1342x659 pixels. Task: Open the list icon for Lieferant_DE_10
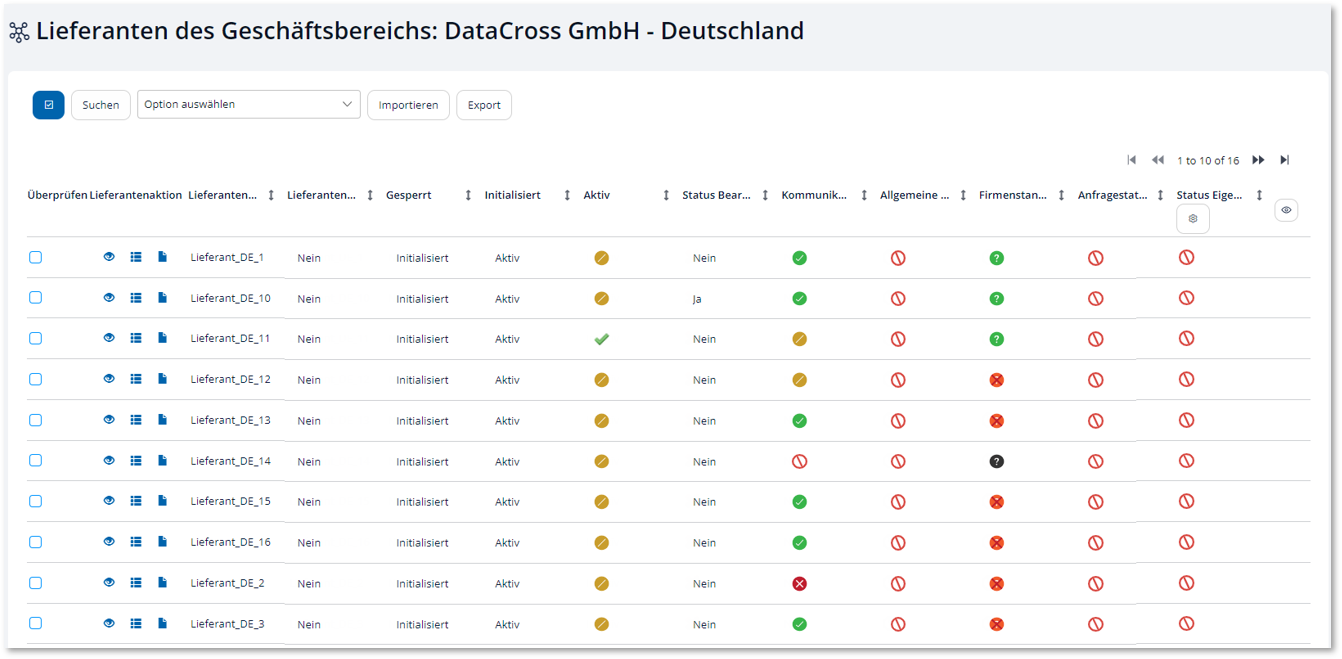[136, 298]
